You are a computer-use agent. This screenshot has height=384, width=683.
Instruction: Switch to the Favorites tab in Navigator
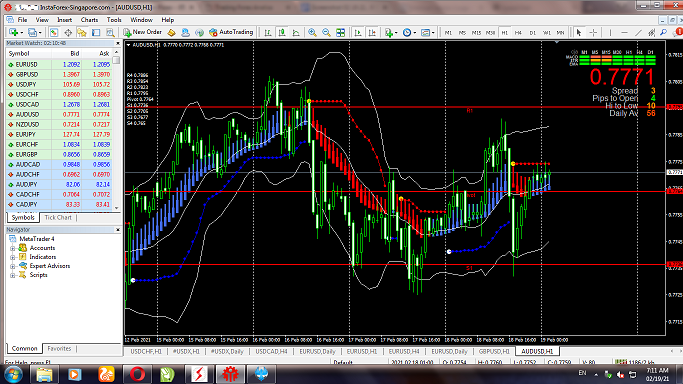click(59, 349)
